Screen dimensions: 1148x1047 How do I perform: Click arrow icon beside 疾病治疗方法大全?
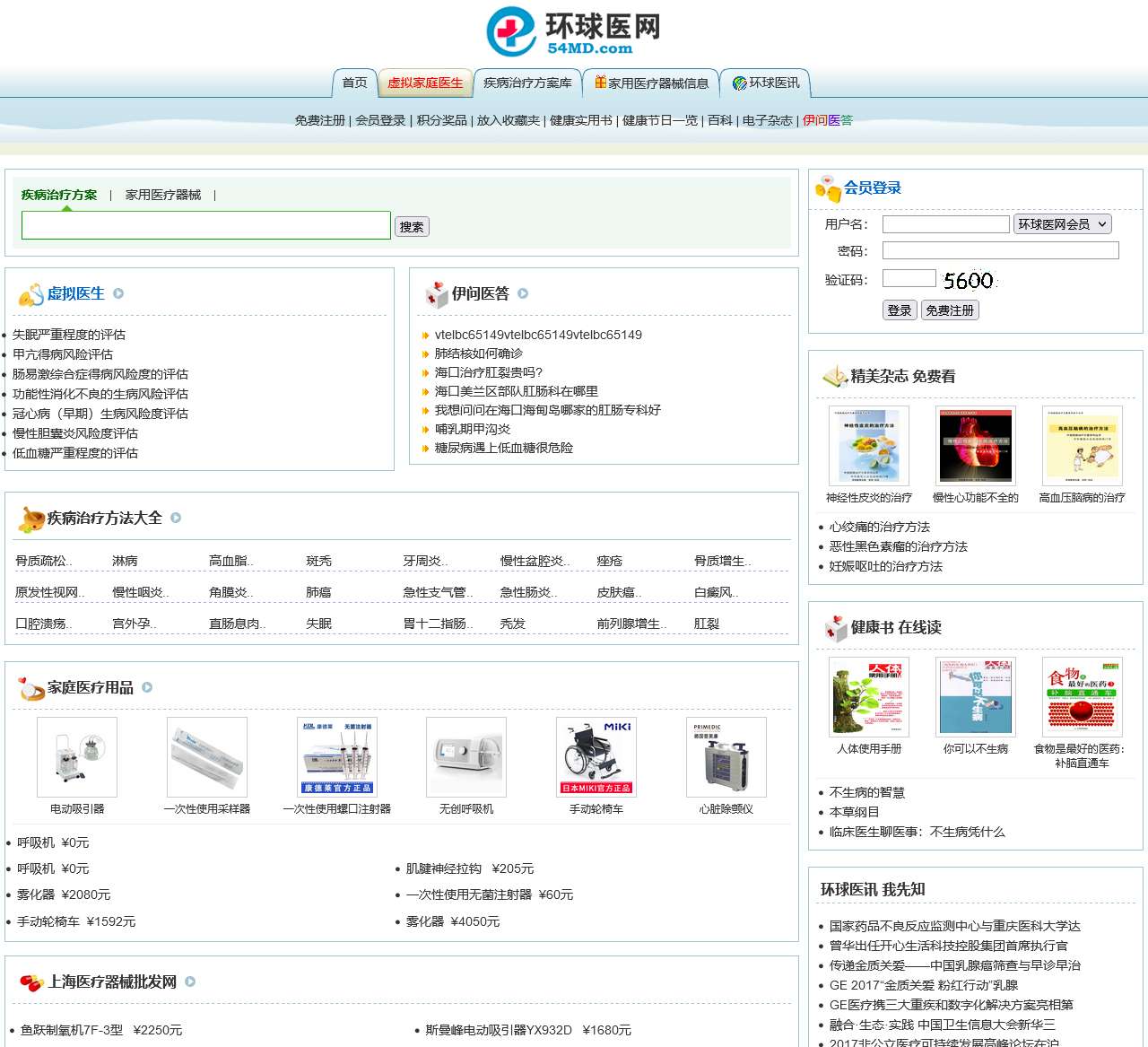pos(176,518)
